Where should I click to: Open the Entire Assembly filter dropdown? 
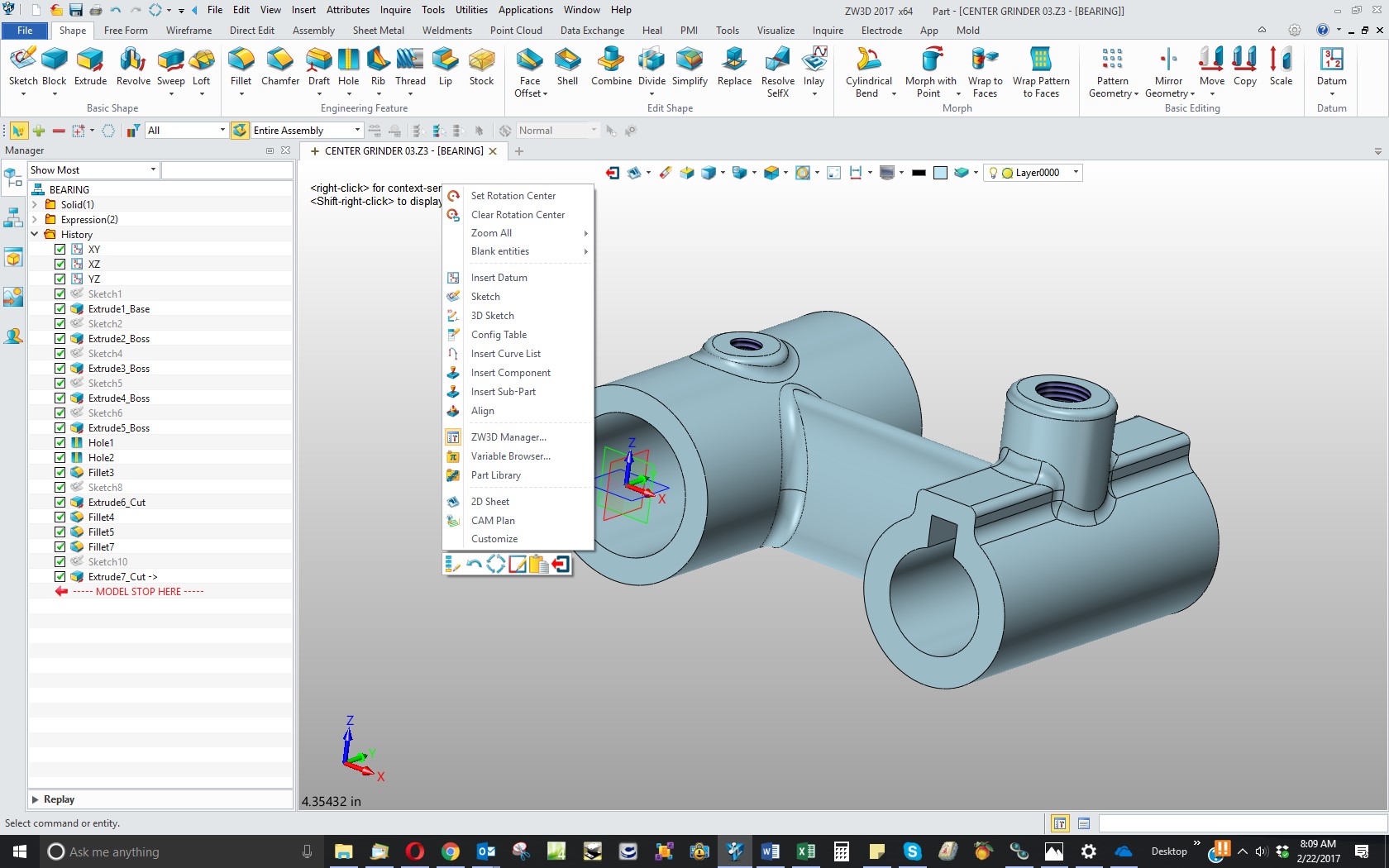click(357, 131)
